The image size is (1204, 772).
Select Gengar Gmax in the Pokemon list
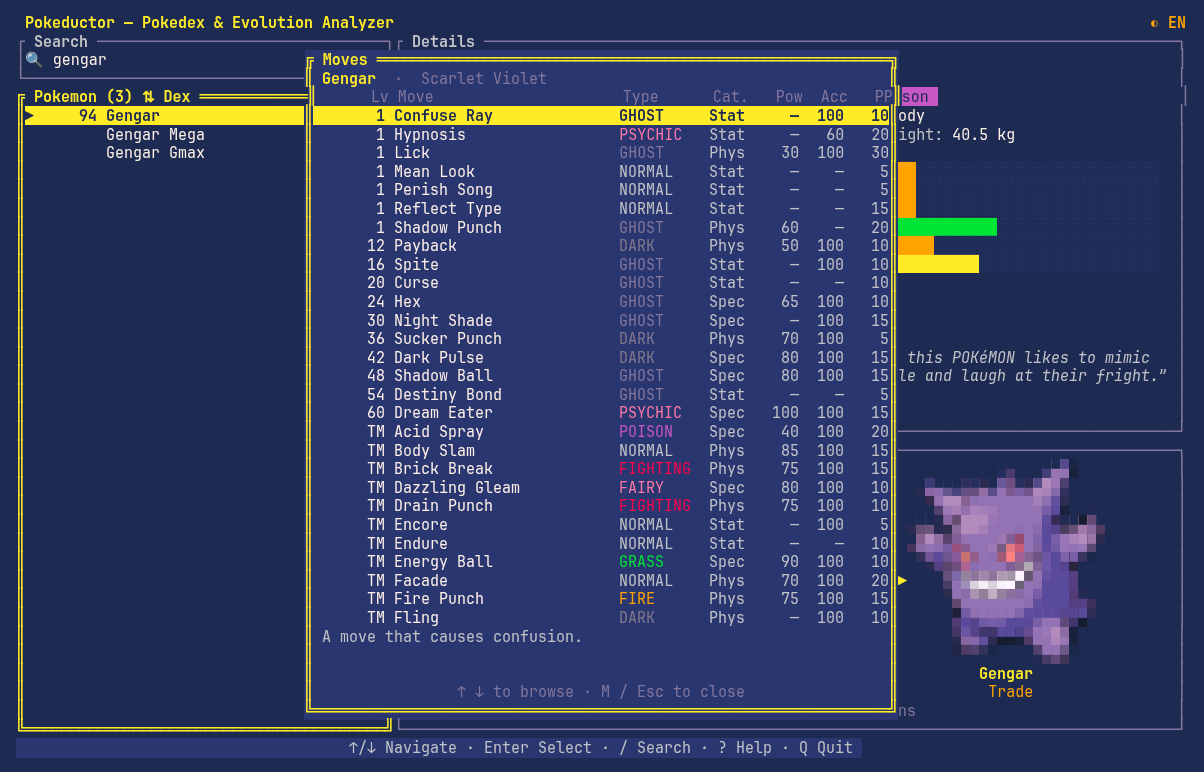[165, 153]
